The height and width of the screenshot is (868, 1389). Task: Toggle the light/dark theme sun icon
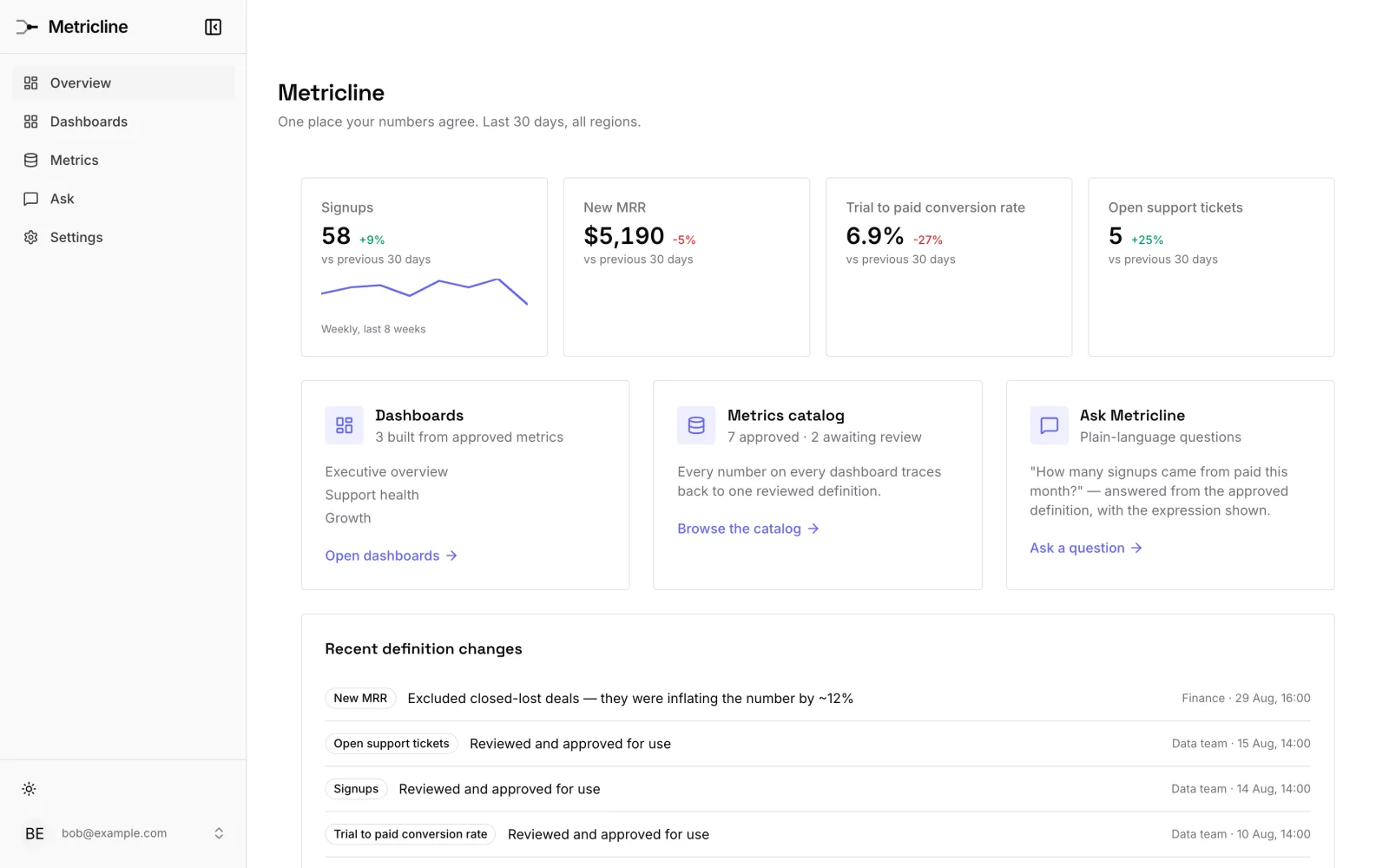29,789
